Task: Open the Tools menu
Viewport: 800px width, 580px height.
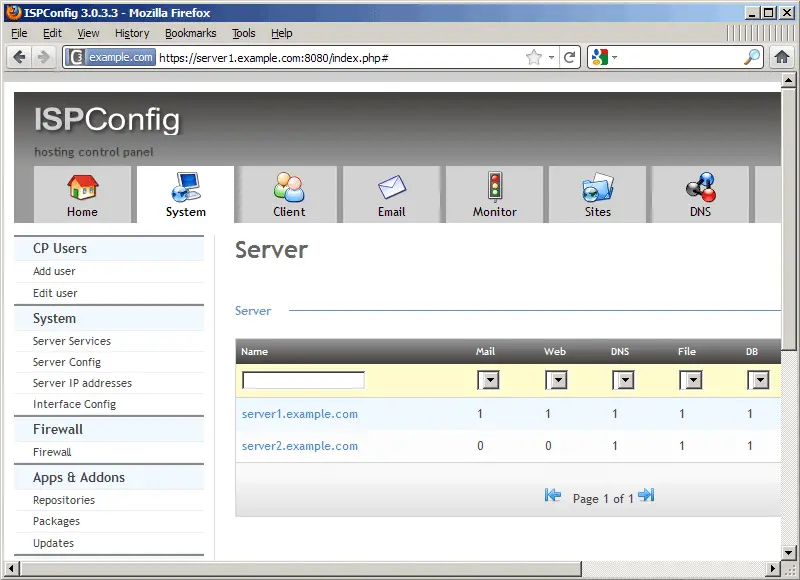Action: [x=244, y=33]
